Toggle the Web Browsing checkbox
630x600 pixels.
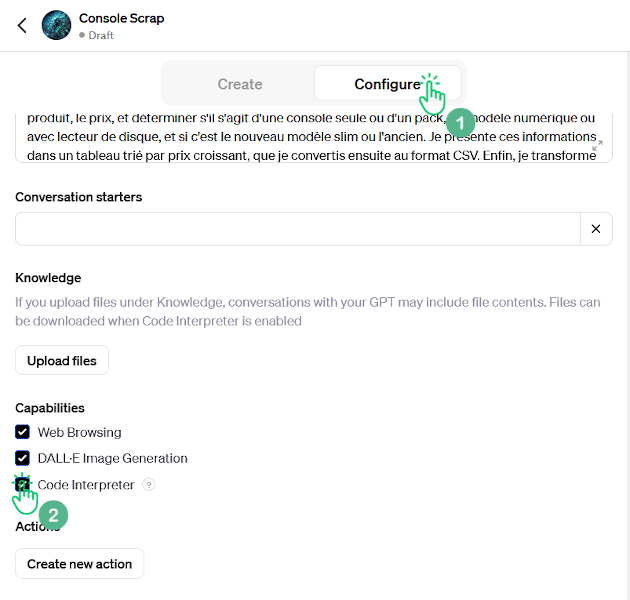click(x=22, y=432)
